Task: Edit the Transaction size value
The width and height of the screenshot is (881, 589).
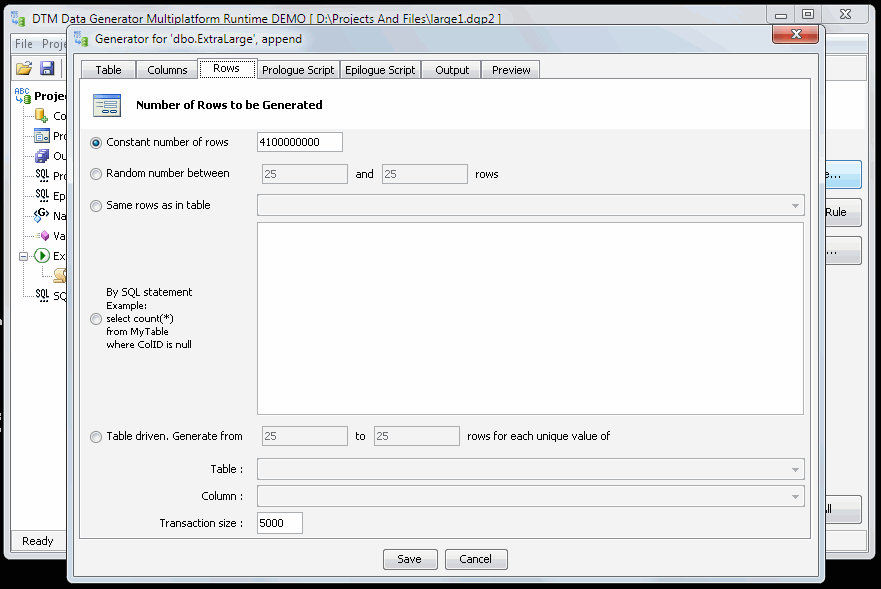Action: pyautogui.click(x=278, y=522)
